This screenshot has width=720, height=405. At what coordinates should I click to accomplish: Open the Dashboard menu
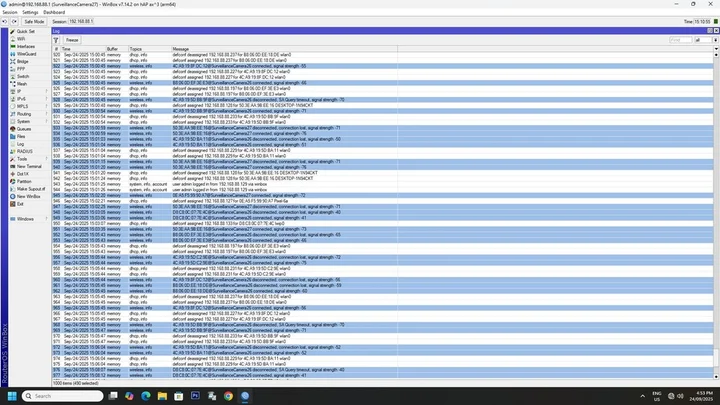pos(54,12)
